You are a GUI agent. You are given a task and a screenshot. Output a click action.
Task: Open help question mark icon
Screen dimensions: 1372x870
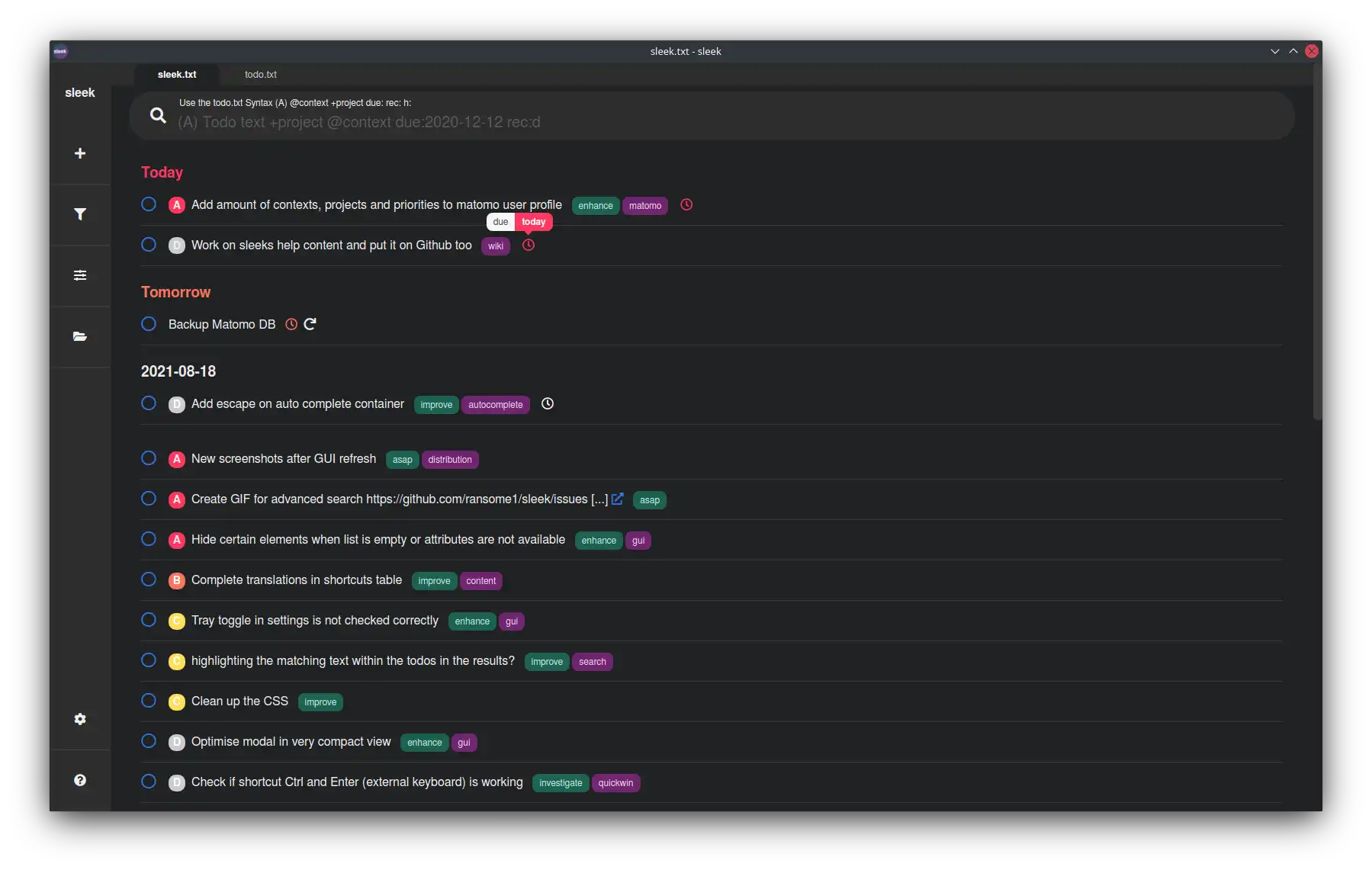pyautogui.click(x=79, y=780)
